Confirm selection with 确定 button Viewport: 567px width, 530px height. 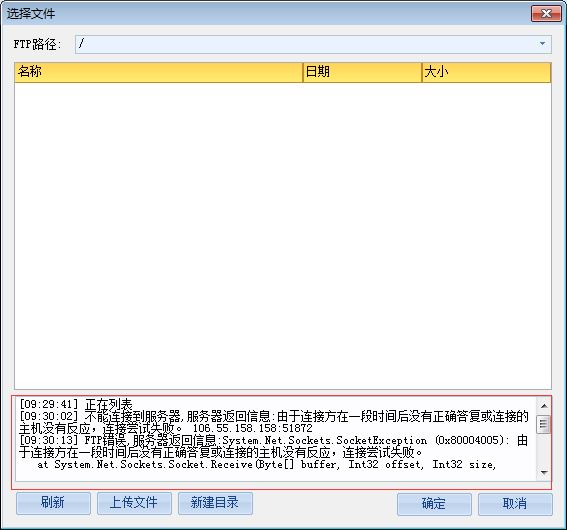click(434, 504)
